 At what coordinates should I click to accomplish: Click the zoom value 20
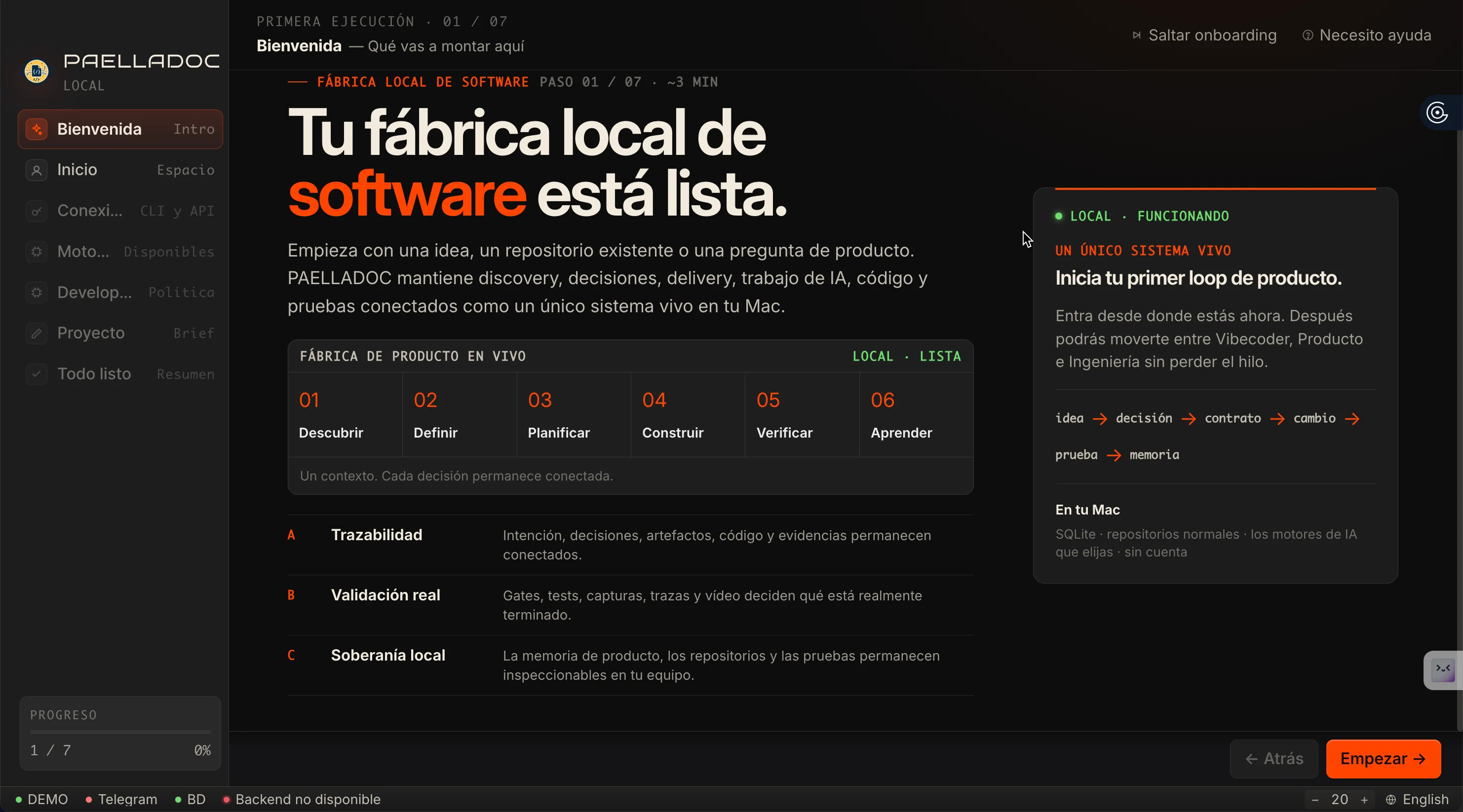coord(1339,800)
